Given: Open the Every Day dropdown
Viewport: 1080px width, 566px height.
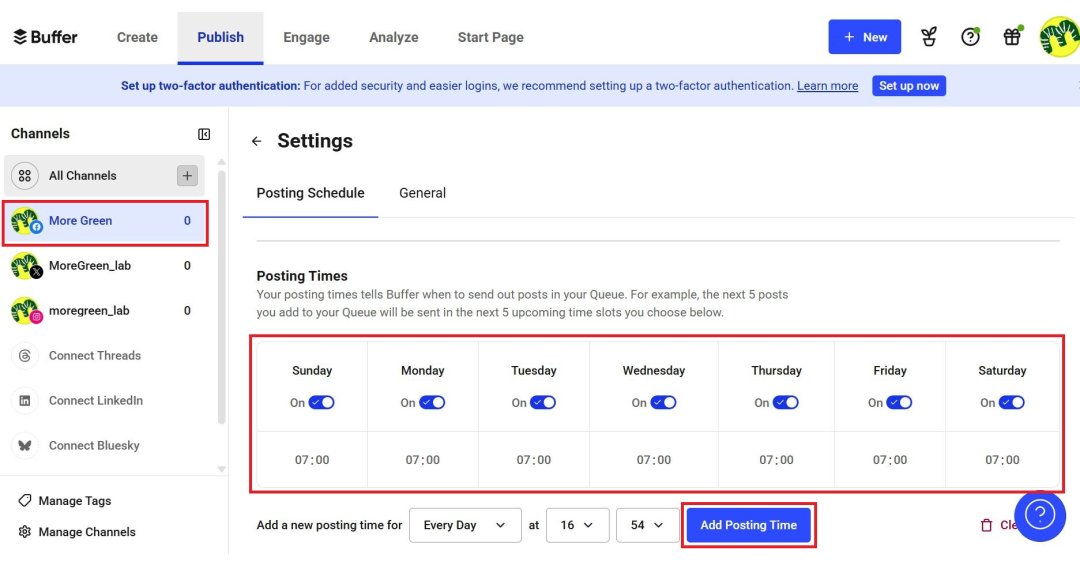Looking at the screenshot, I should [x=465, y=525].
